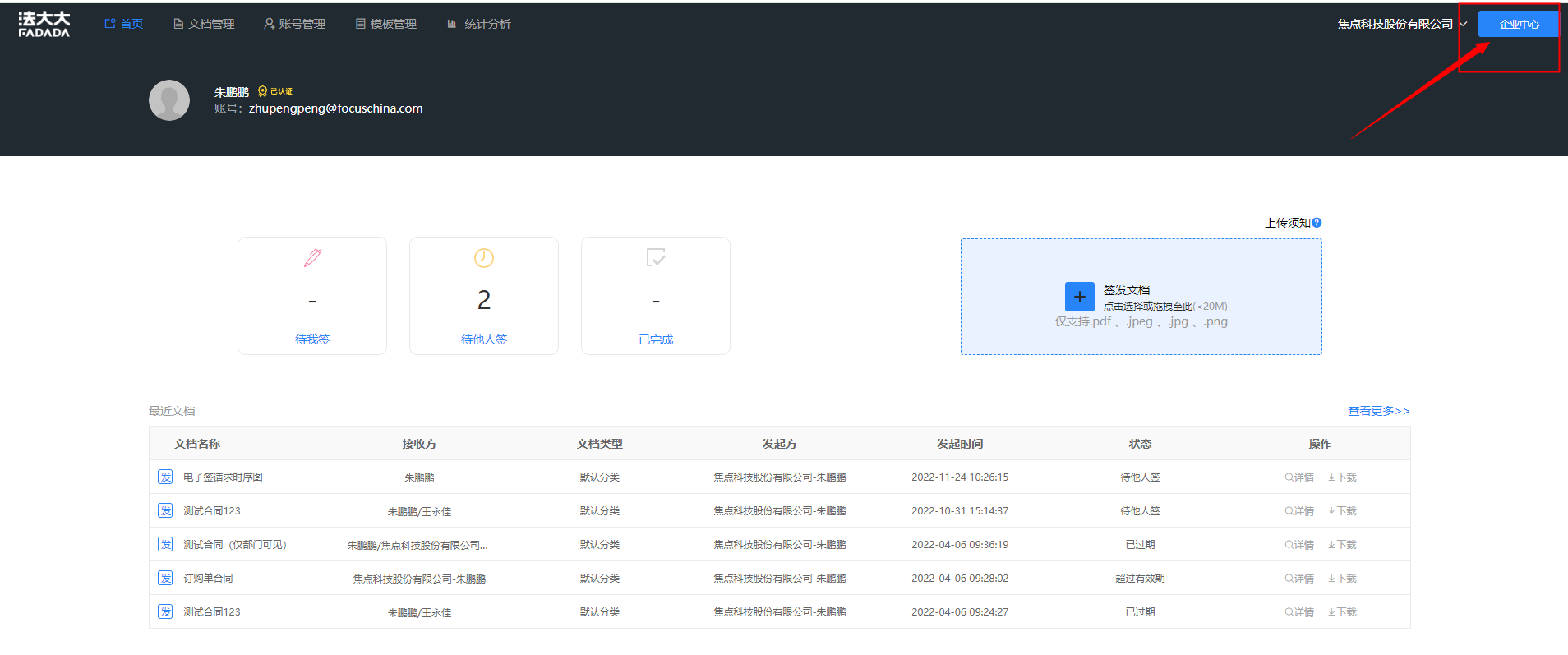Viewport: 1568px width, 655px height.
Task: Click 下载 for 订购单合同
Action: tap(1342, 579)
